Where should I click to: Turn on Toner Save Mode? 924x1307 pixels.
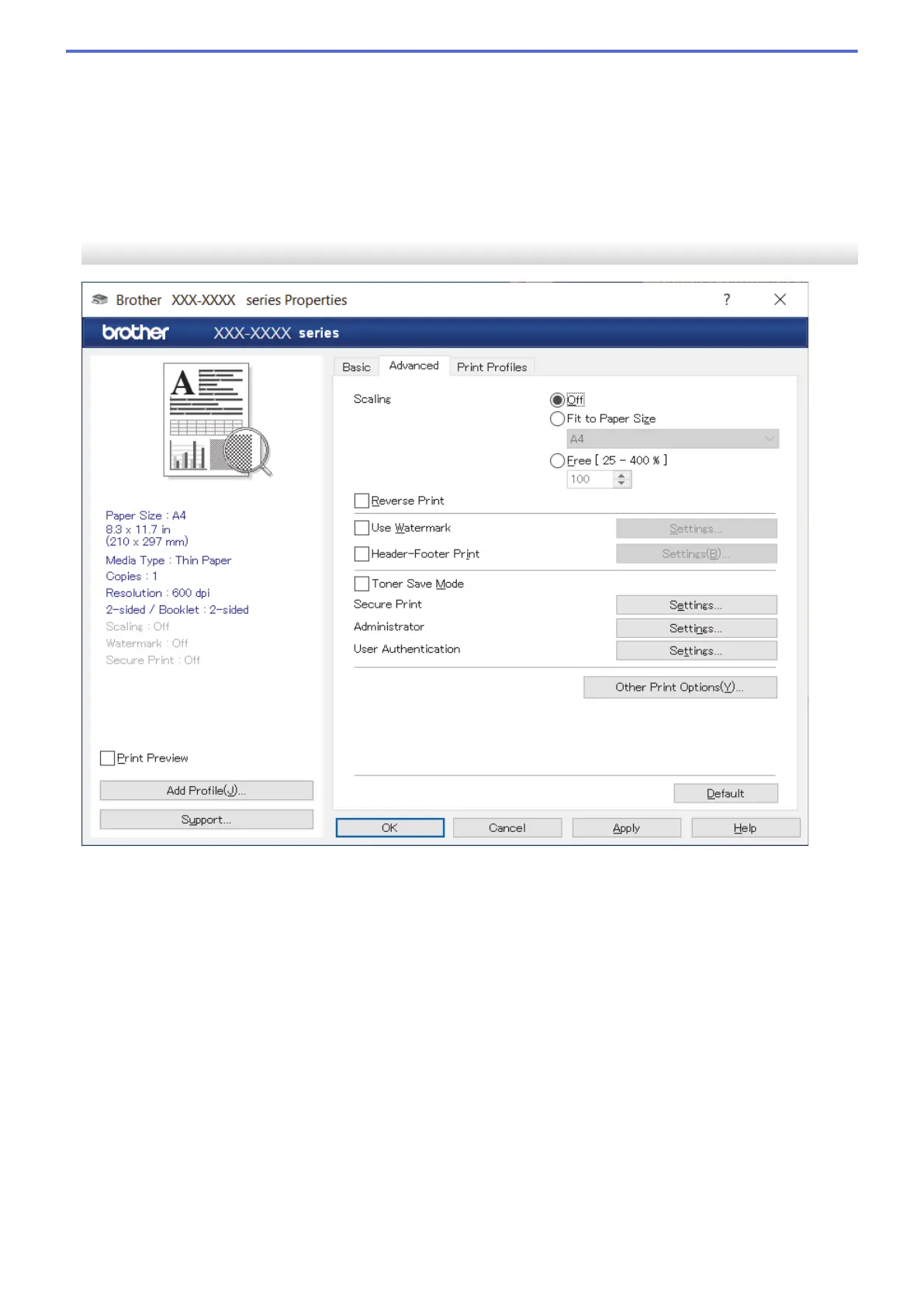[362, 584]
